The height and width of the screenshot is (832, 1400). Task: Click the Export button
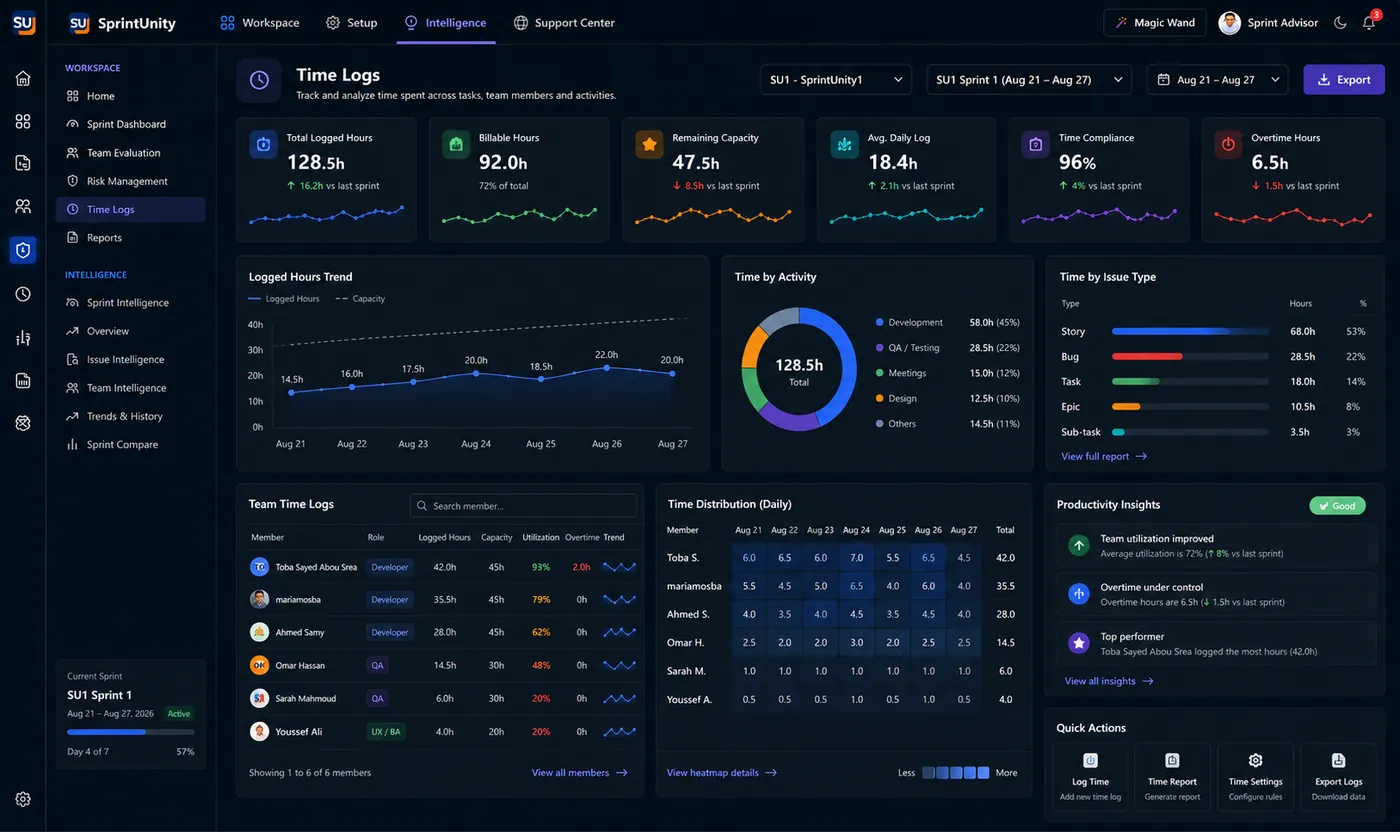coord(1344,79)
